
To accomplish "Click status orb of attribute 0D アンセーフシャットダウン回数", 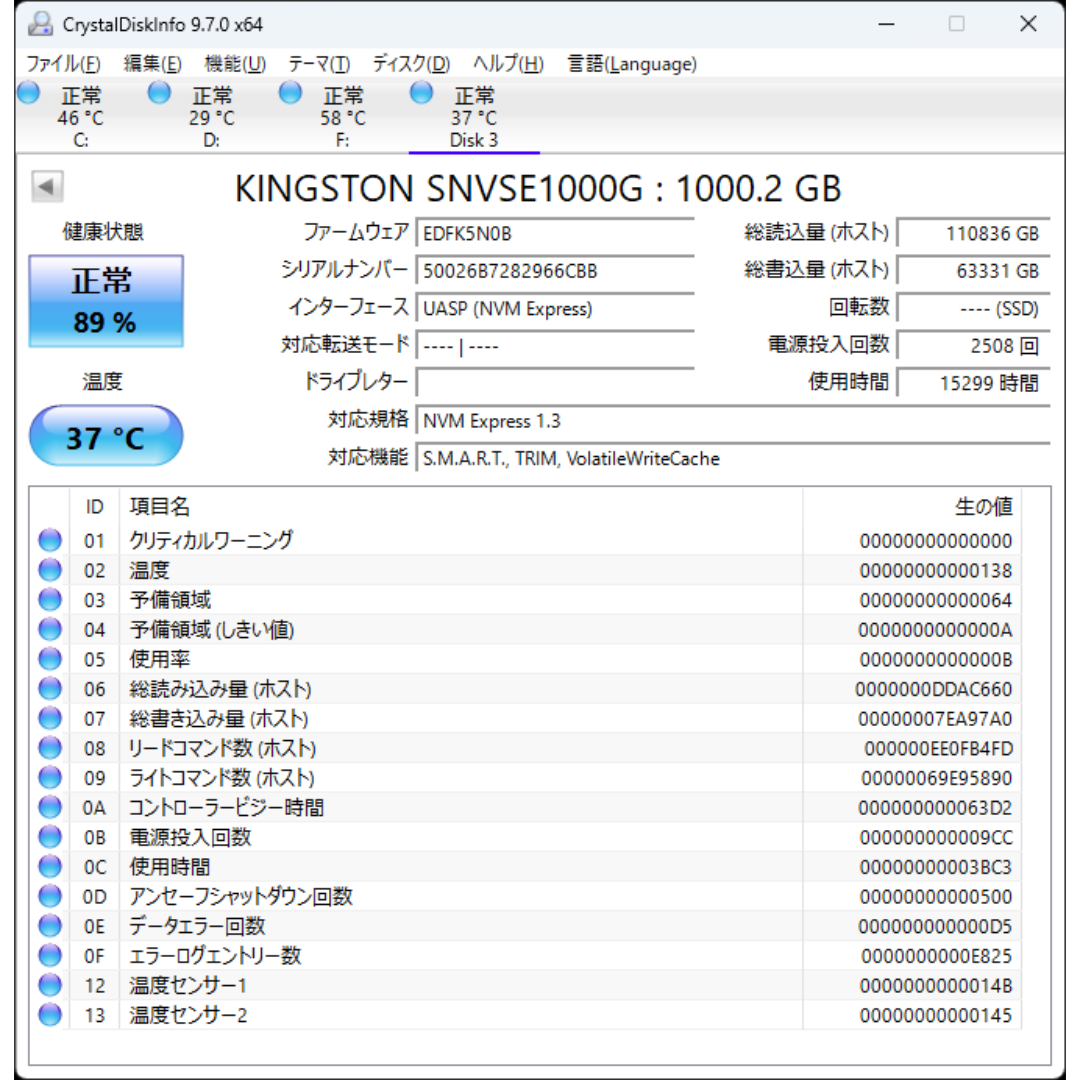I will point(50,895).
